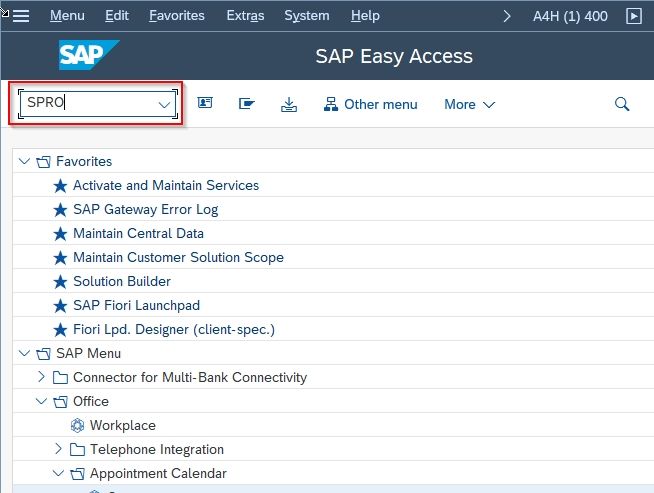
Task: Open the Menu menu
Action: tap(67, 16)
